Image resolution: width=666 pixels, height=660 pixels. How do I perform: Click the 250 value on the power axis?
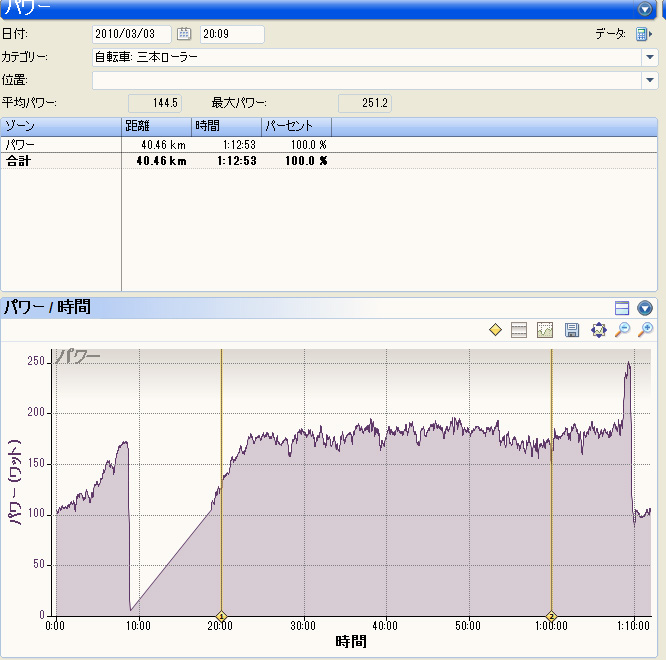[x=36, y=361]
